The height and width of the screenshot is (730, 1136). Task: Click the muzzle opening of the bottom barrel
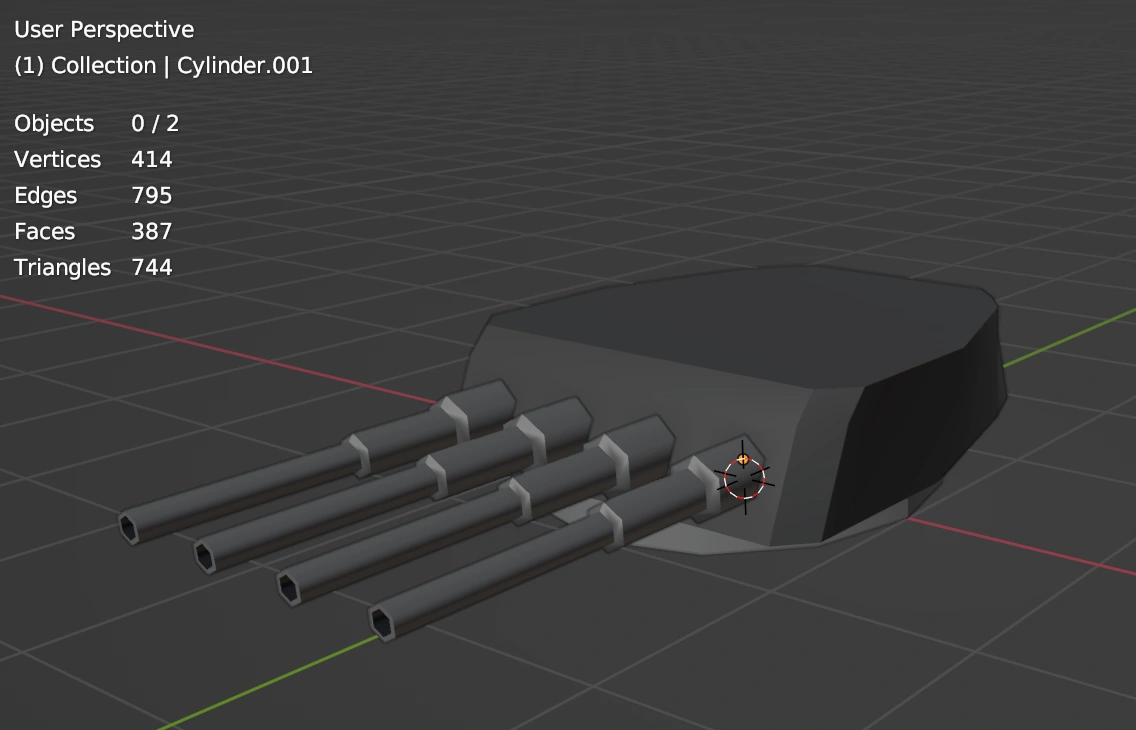point(383,618)
